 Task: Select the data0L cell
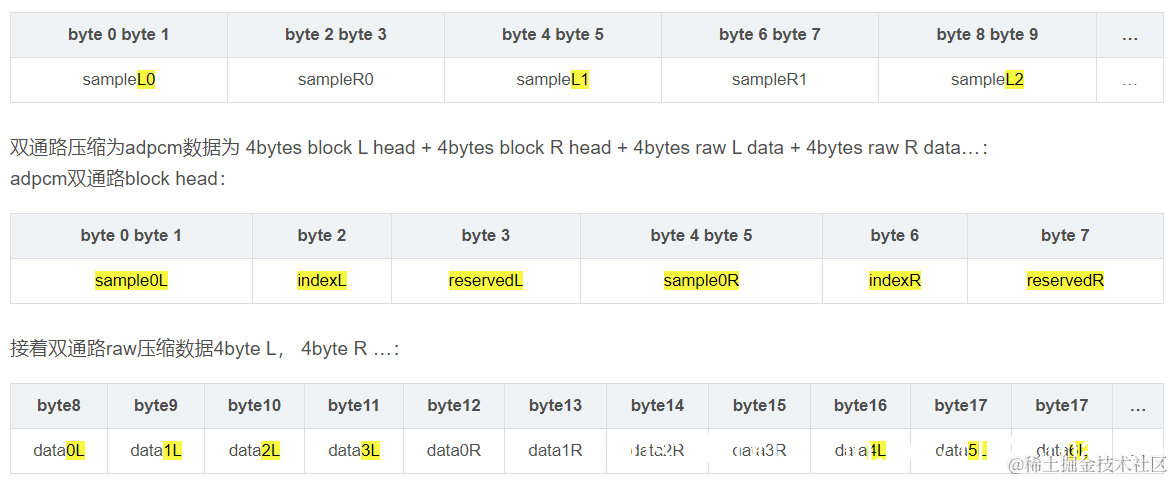click(x=59, y=450)
